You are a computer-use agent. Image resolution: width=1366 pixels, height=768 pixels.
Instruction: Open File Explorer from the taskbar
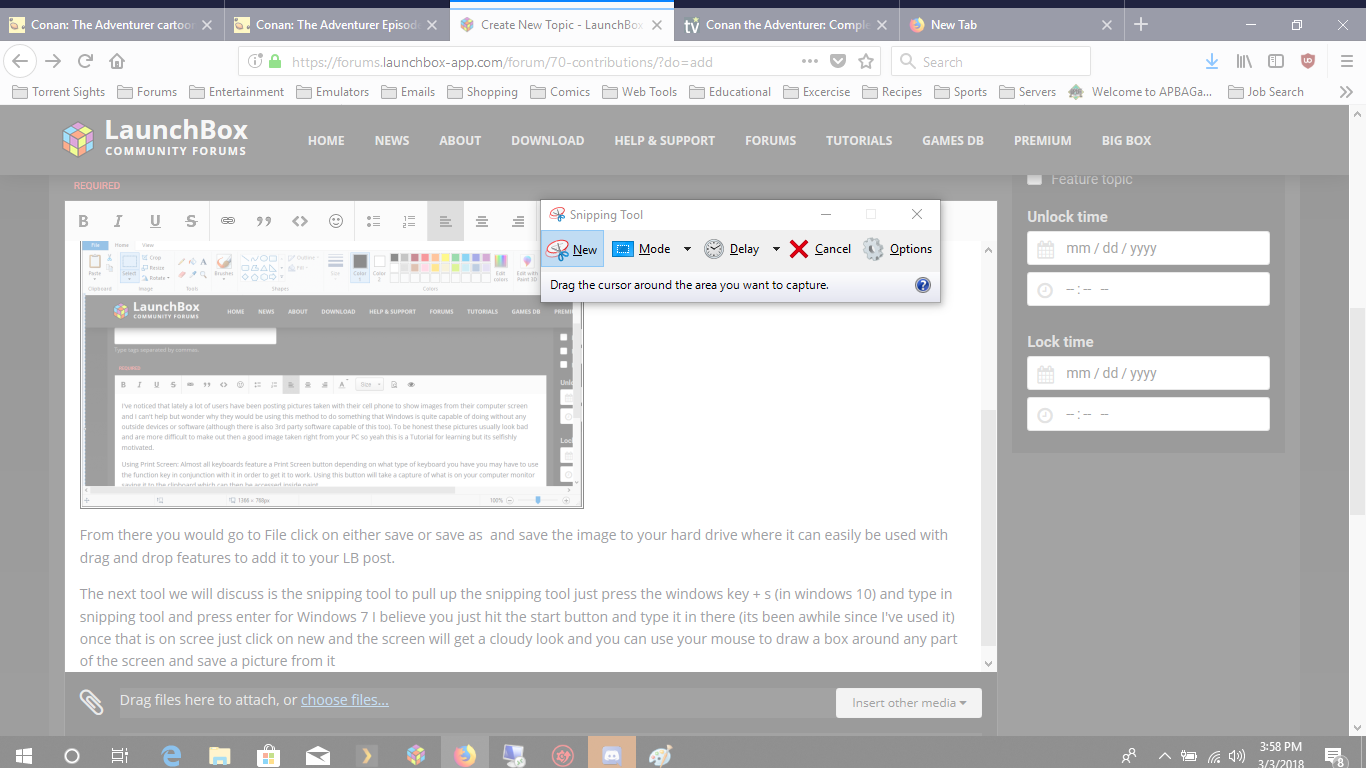(219, 755)
